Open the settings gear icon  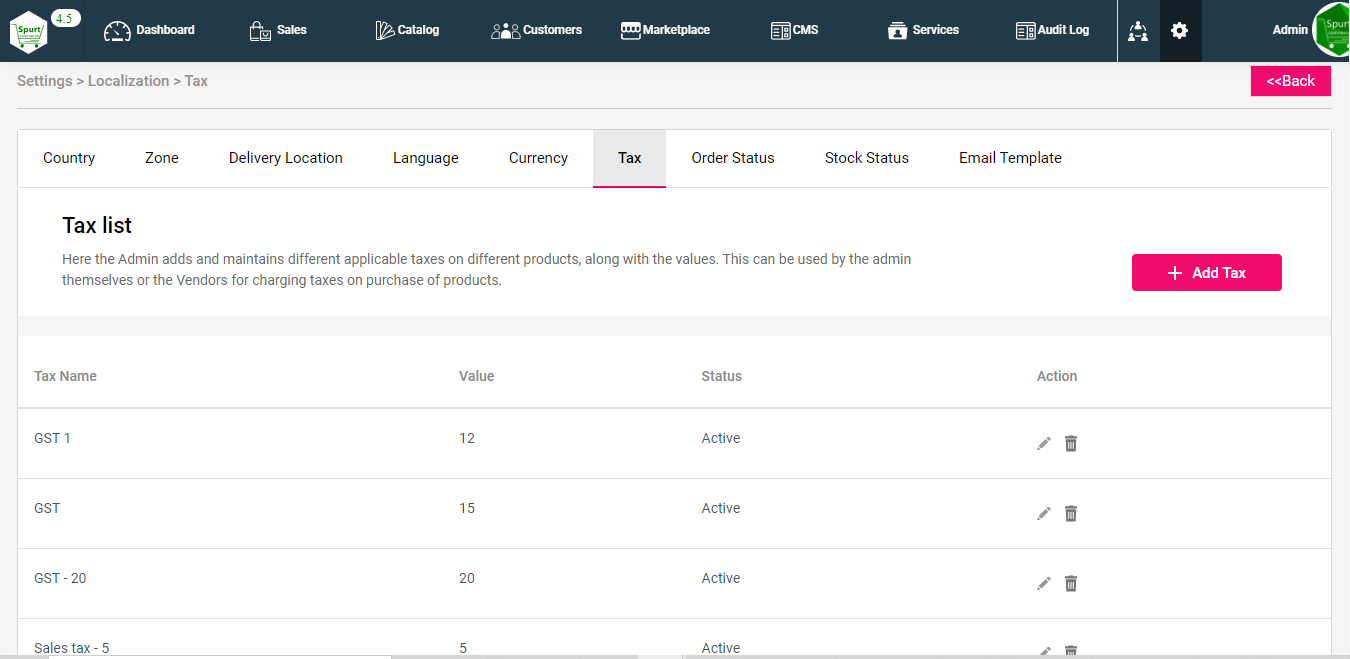click(x=1180, y=31)
